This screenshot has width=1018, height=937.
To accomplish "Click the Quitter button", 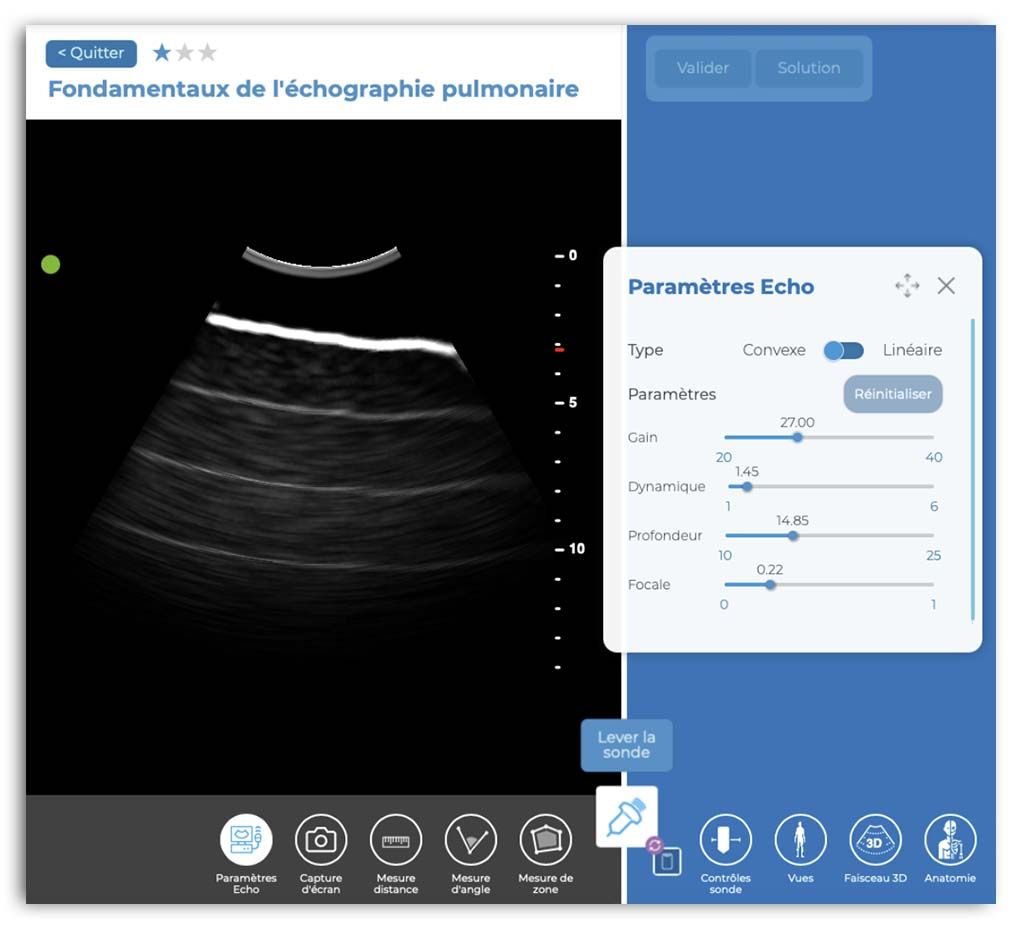I will (91, 53).
